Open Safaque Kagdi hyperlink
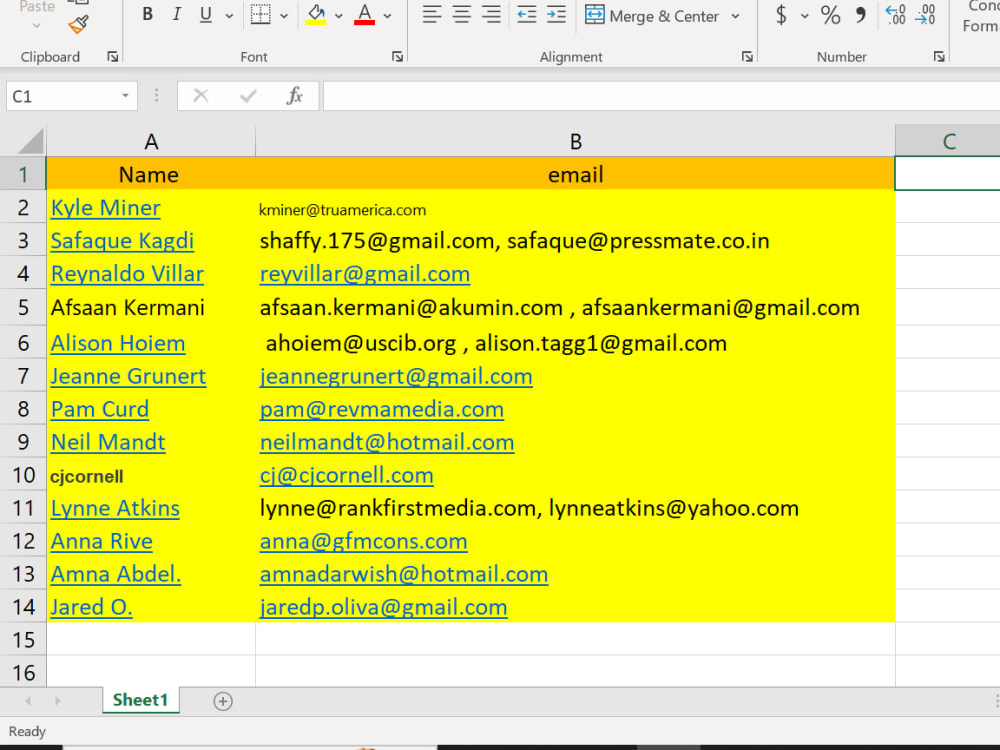1000x750 pixels. click(122, 241)
